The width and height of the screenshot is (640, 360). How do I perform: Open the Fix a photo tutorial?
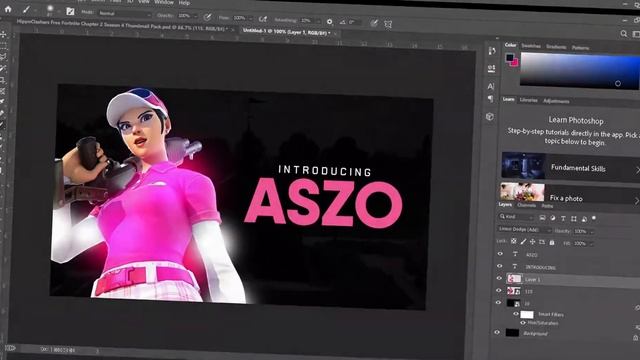tap(570, 194)
